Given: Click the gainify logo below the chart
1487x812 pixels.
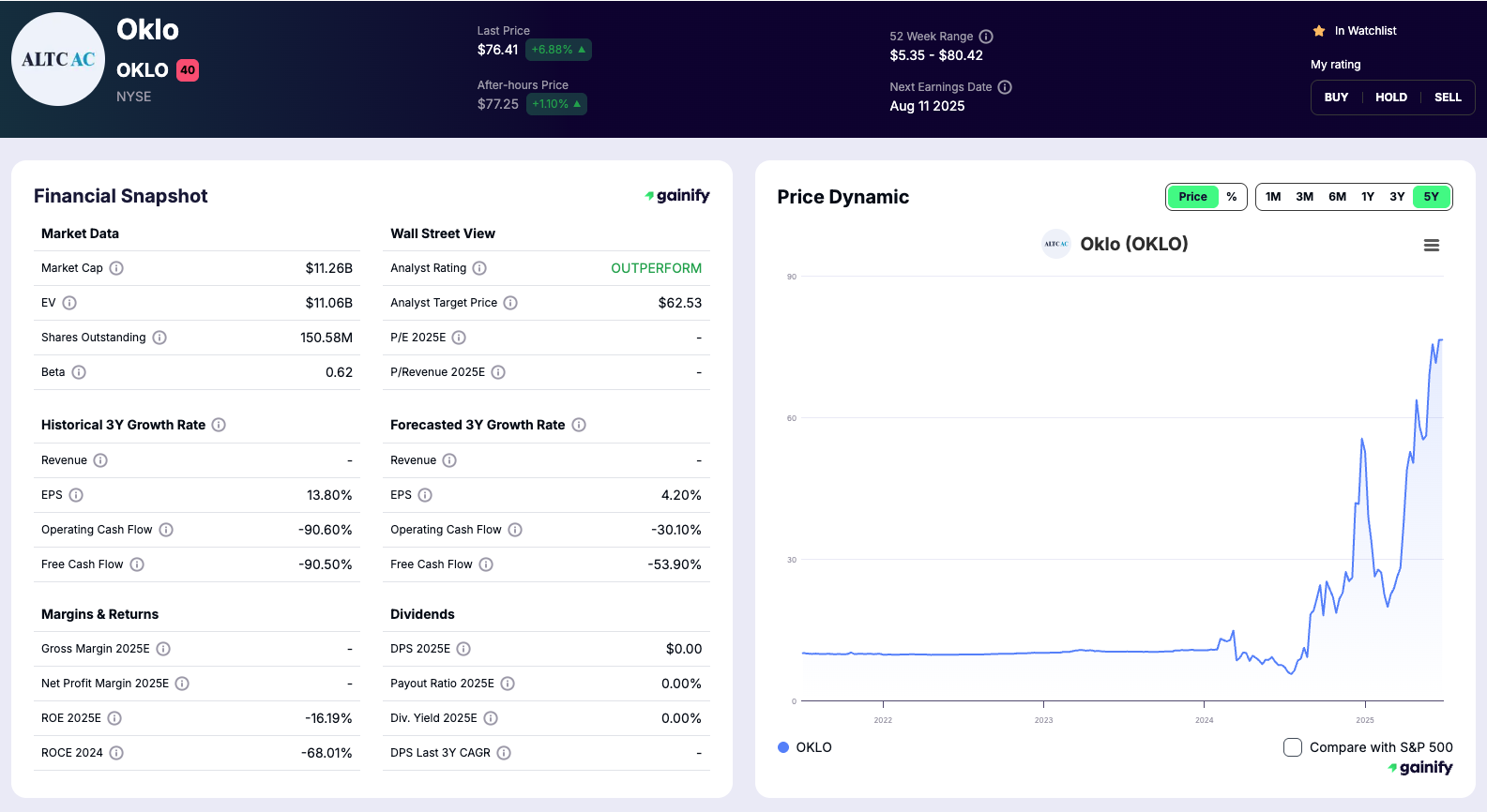Looking at the screenshot, I should (x=1420, y=767).
